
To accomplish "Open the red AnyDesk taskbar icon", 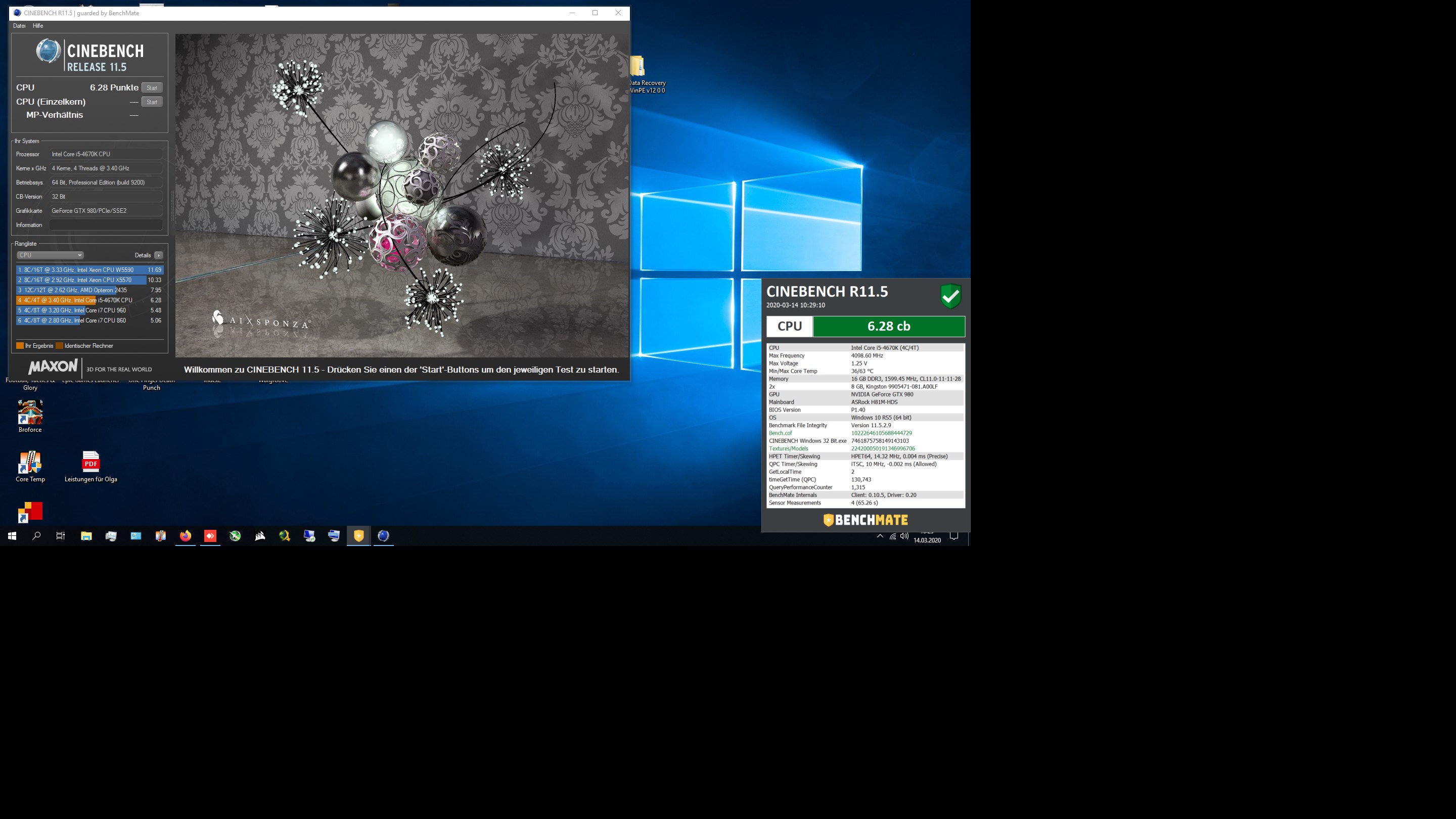I will click(x=210, y=536).
